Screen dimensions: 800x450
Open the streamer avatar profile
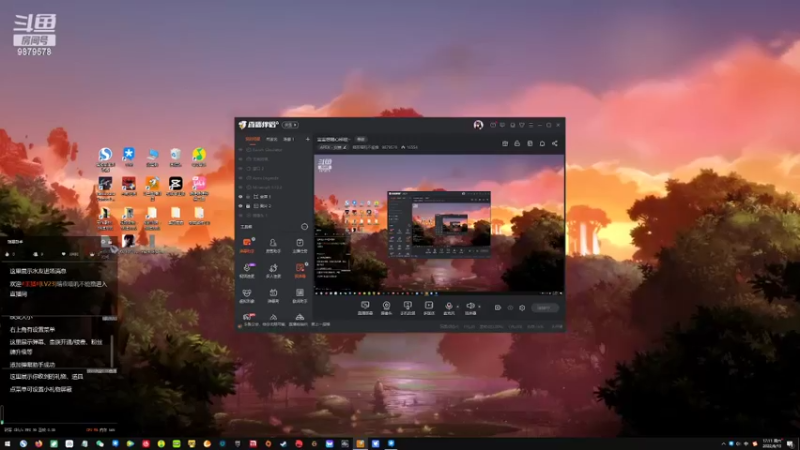478,125
